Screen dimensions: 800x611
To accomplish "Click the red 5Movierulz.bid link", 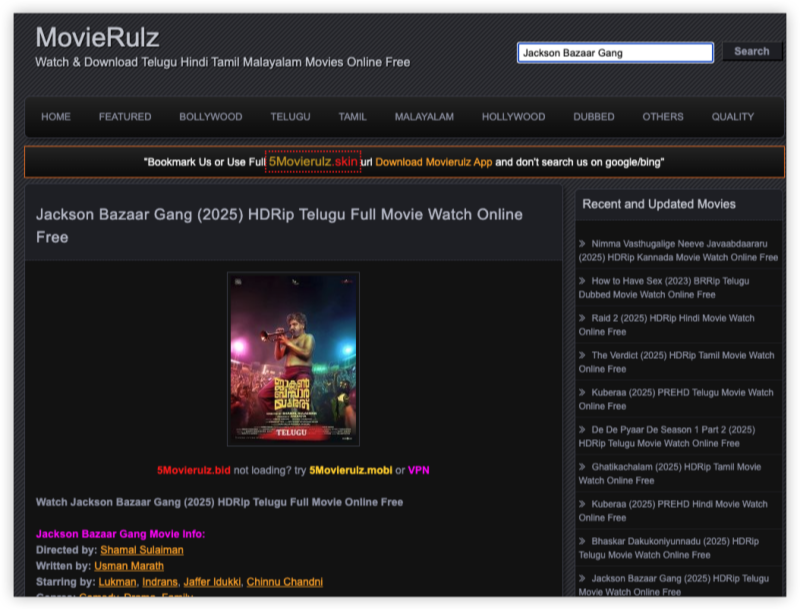I will click(193, 470).
